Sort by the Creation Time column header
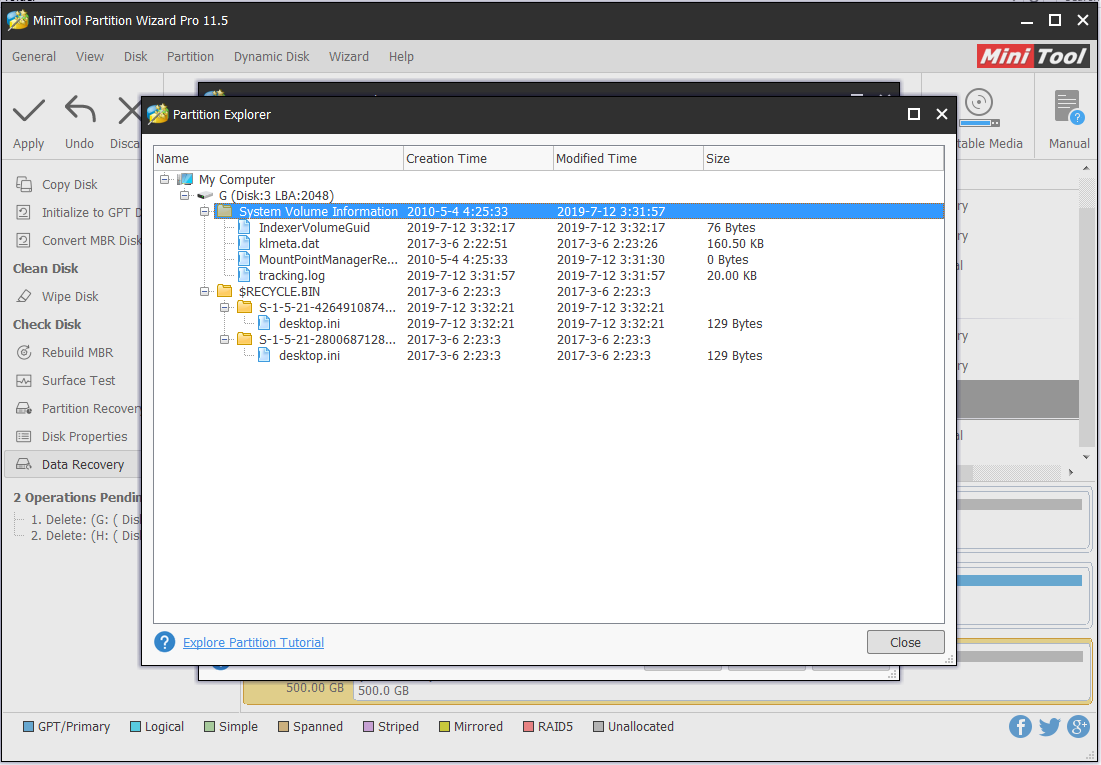Viewport: 1101px width, 765px height. tap(479, 158)
